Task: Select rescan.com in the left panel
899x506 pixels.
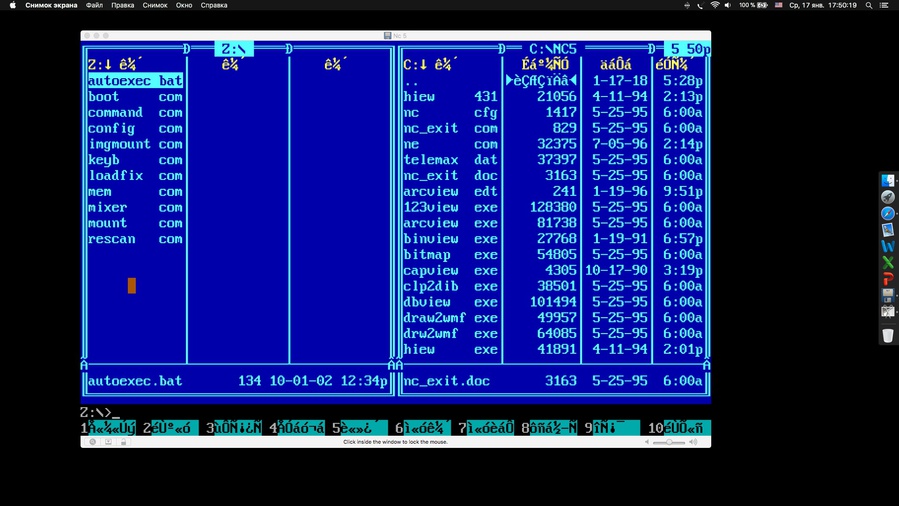Action: (135, 239)
